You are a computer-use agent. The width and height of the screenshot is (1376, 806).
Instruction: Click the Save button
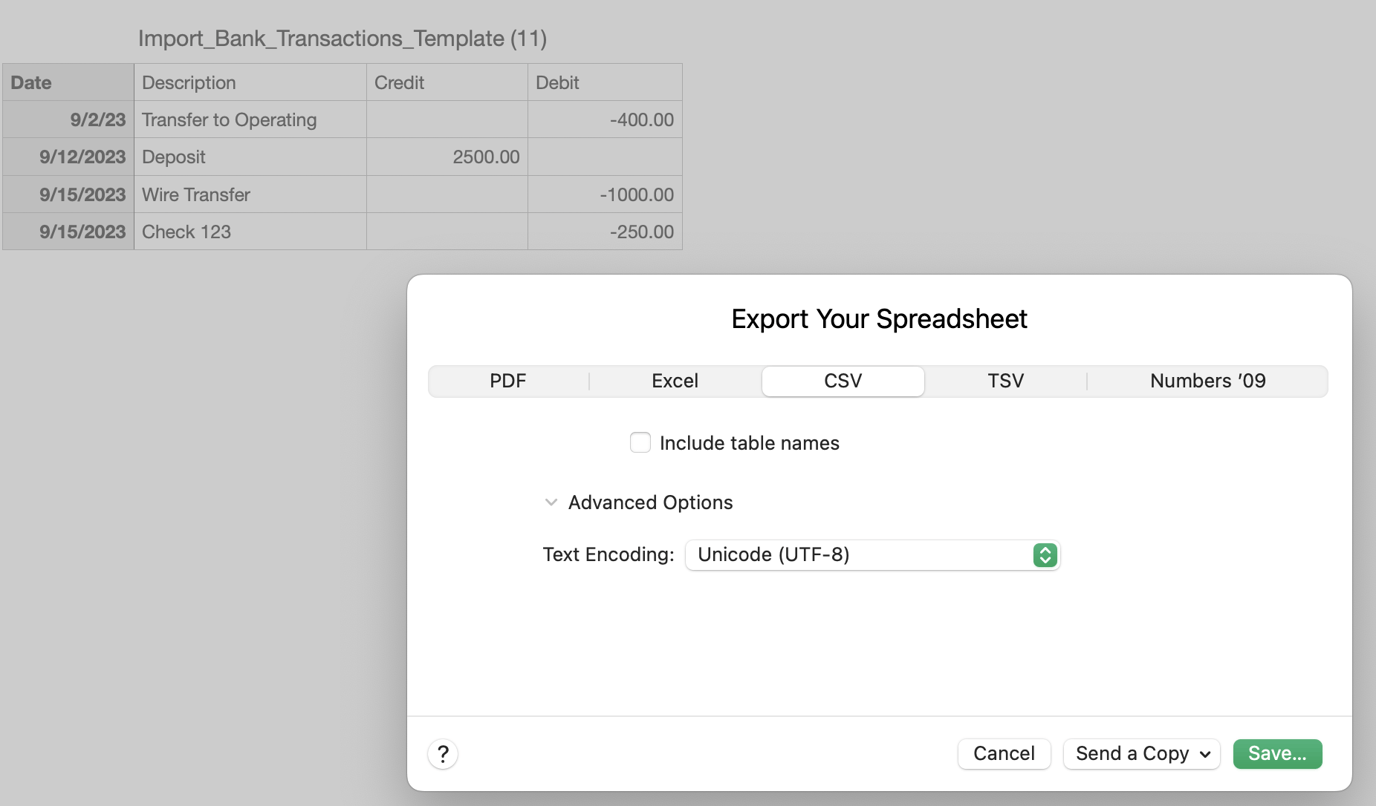[1277, 753]
